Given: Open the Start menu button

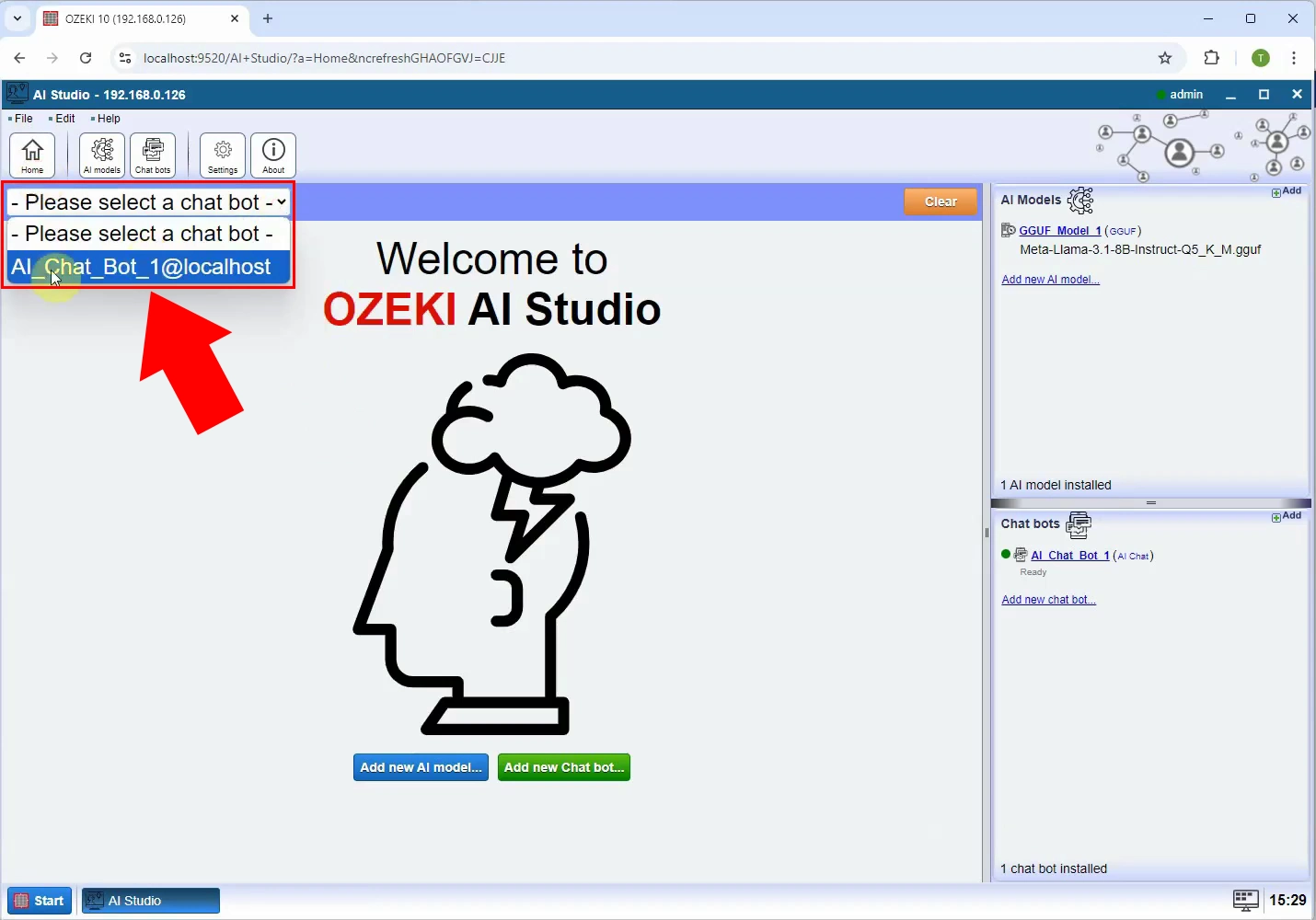Looking at the screenshot, I should coord(40,901).
